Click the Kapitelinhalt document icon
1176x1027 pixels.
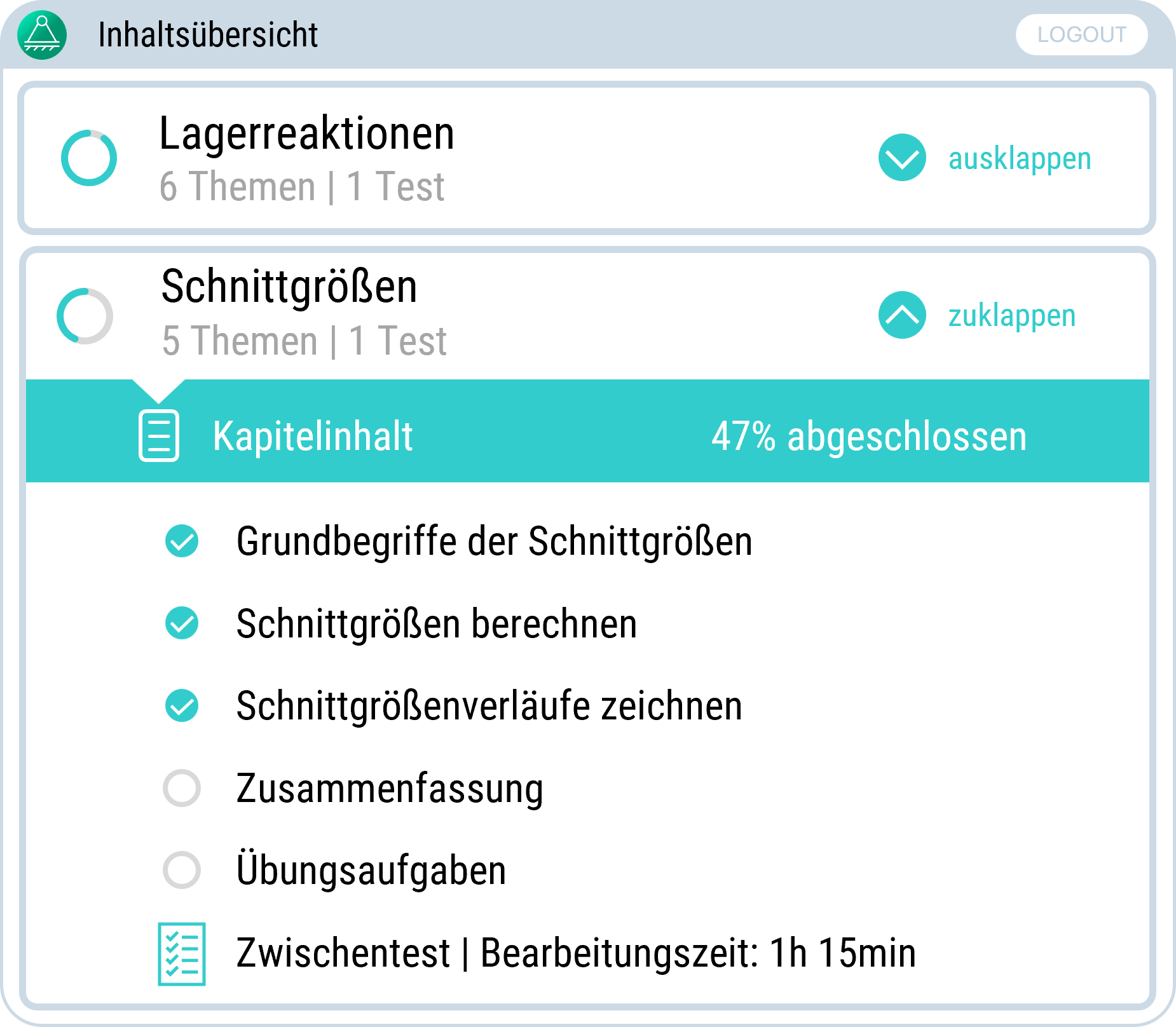coord(159,436)
